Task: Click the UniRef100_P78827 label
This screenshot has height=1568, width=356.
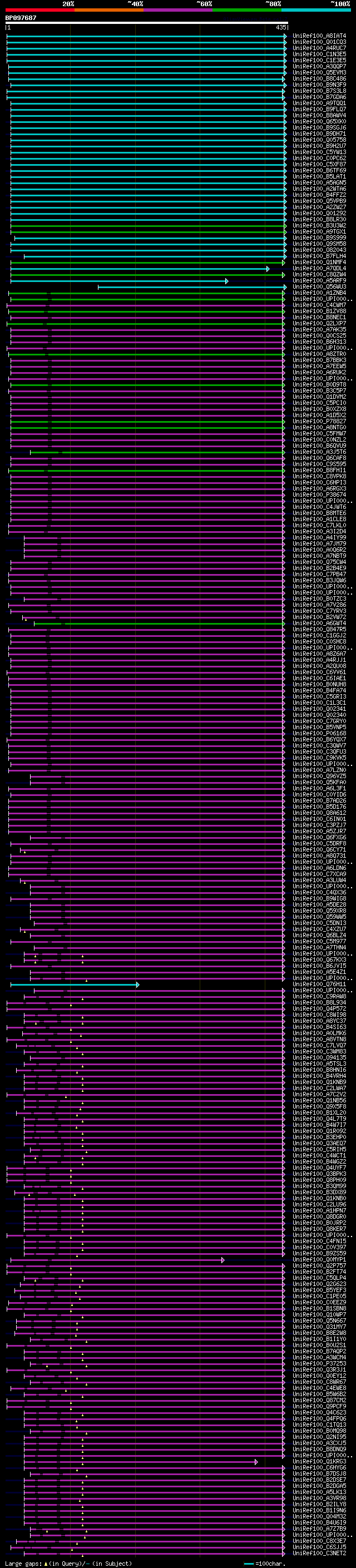Action: 319,421
